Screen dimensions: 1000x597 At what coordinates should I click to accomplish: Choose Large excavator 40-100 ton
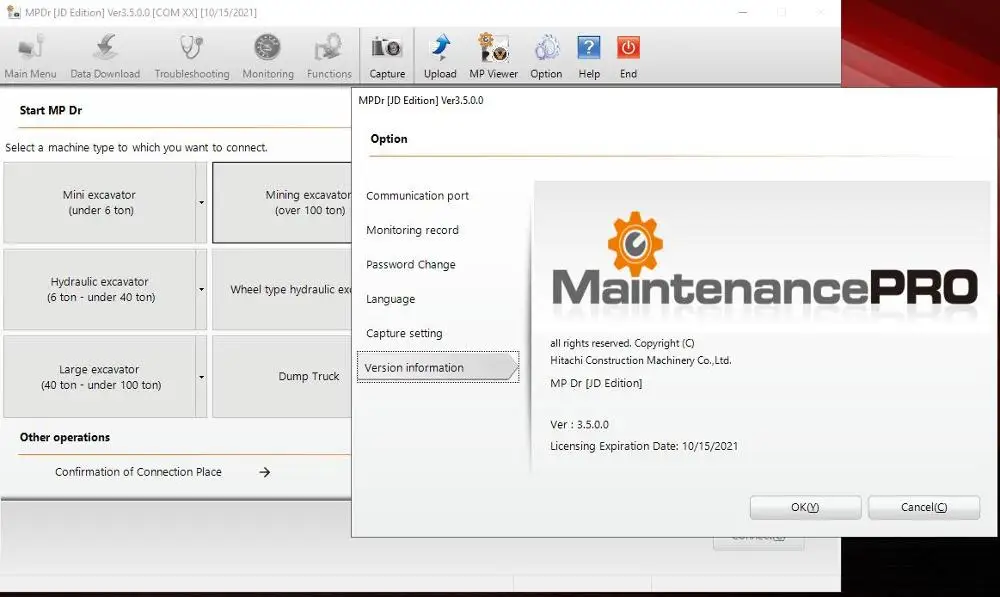tap(100, 377)
